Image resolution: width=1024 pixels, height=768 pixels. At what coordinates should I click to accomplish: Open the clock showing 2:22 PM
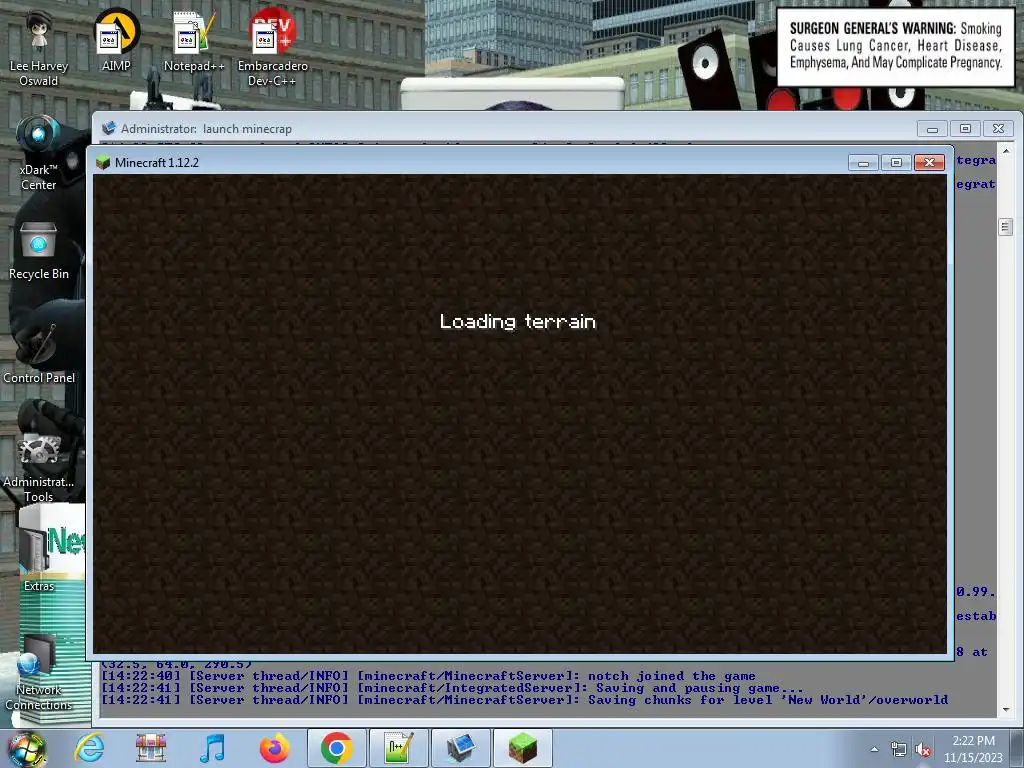point(973,749)
